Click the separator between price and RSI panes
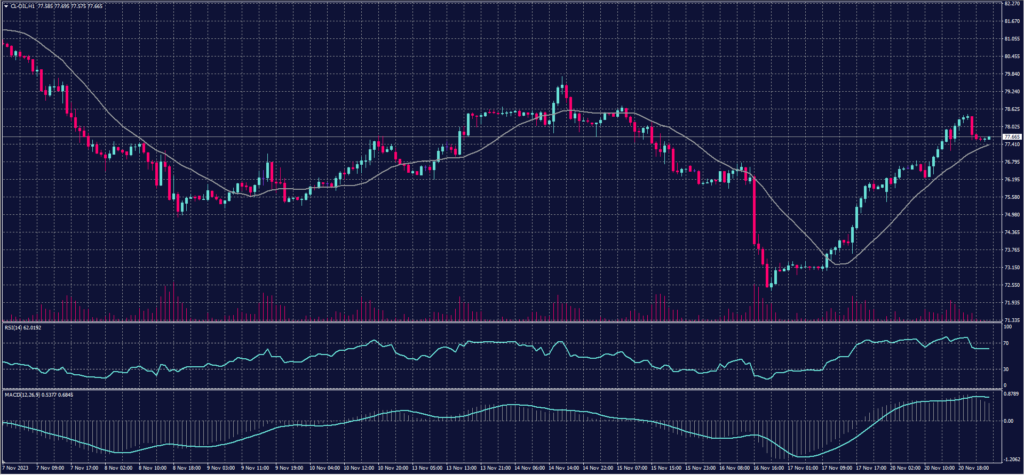This screenshot has width=1024, height=475. tap(500, 320)
